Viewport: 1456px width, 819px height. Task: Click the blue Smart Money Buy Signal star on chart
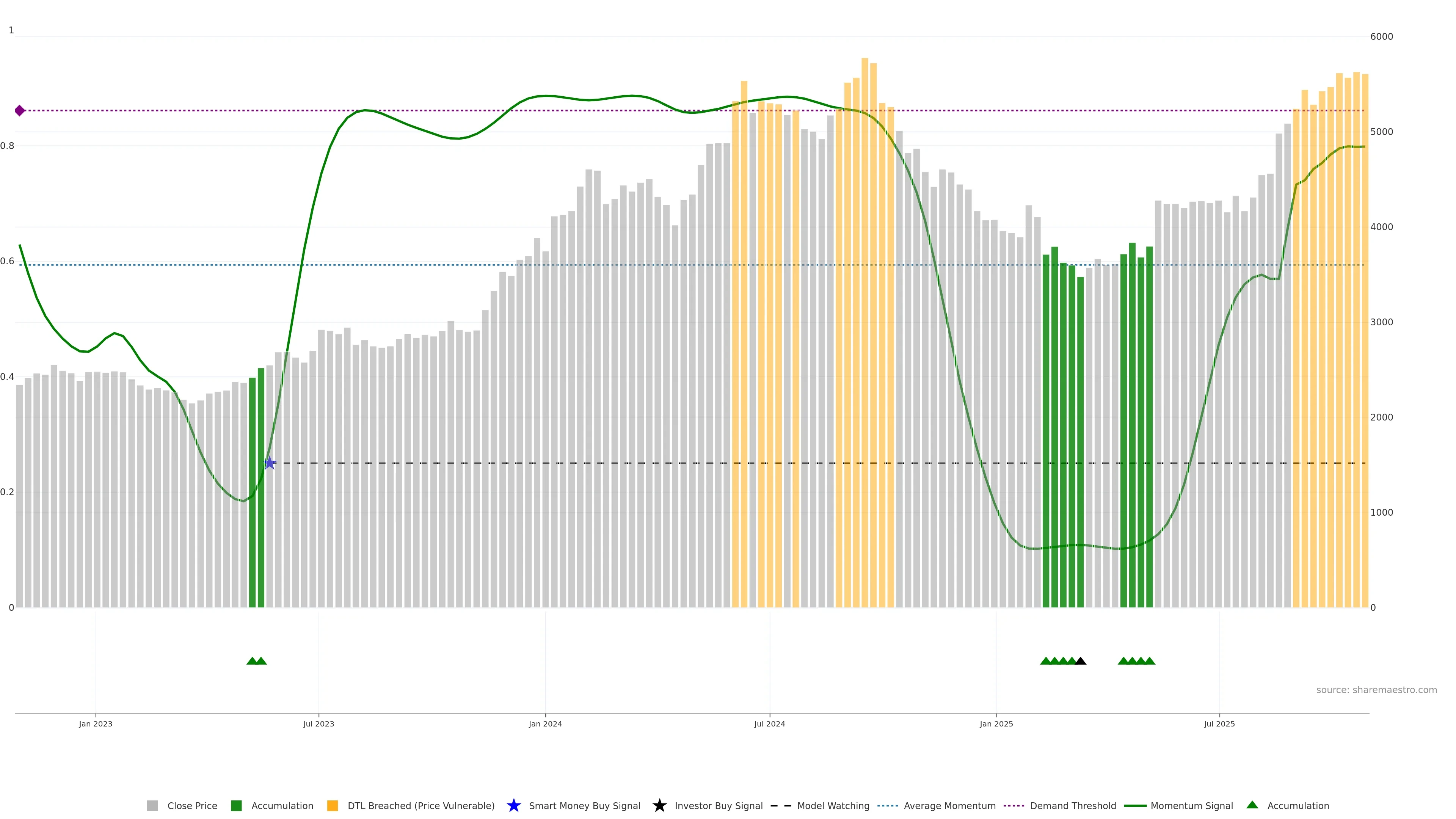point(270,463)
